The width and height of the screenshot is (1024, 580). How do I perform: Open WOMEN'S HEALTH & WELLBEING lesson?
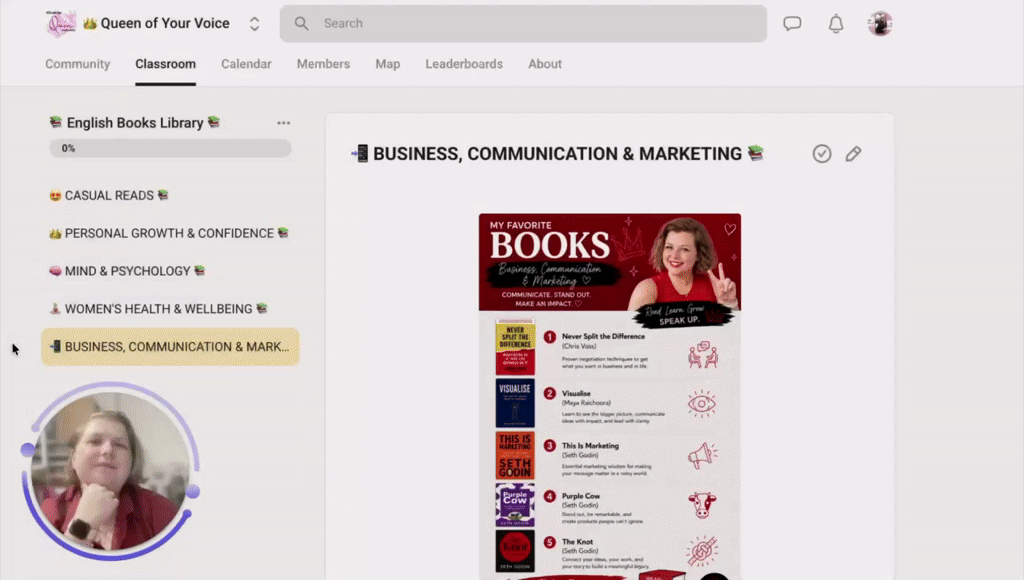[170, 309]
